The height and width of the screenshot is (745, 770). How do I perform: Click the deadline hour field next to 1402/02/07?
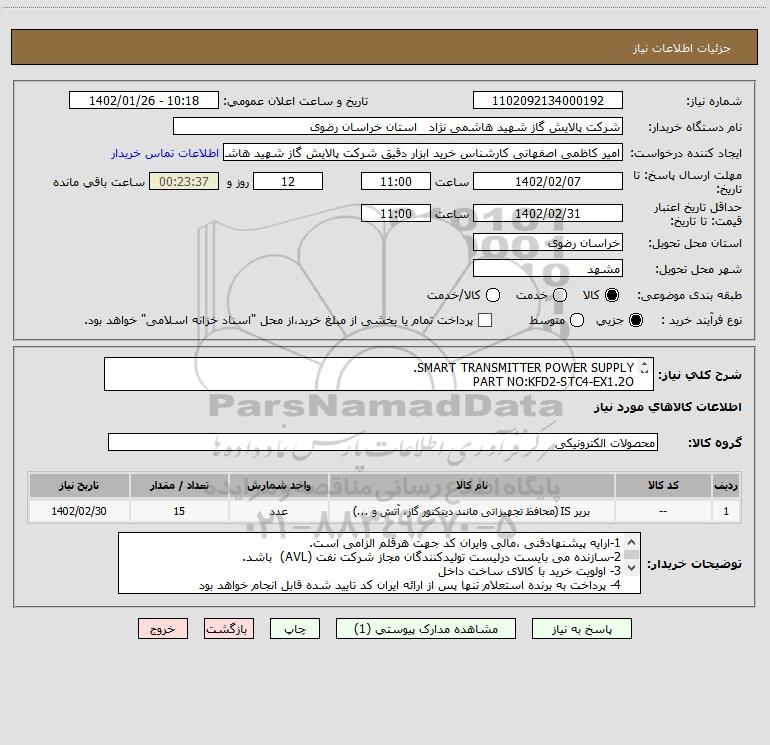click(x=396, y=181)
